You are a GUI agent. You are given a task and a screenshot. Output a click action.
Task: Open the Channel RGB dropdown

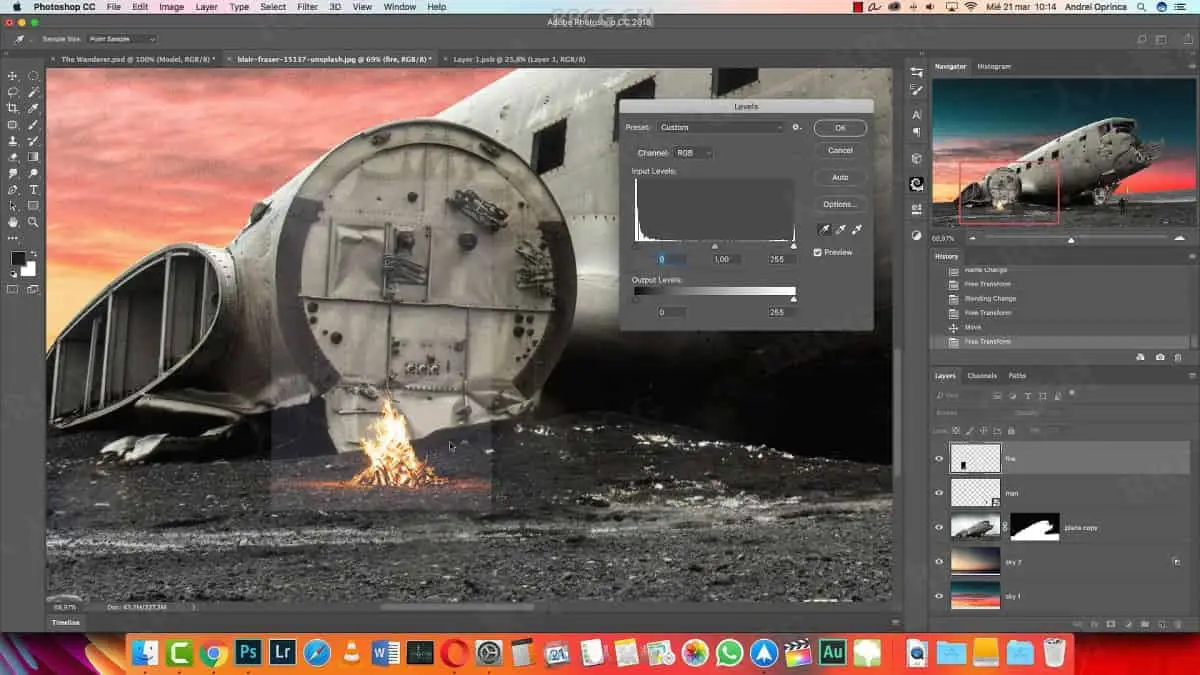pos(693,153)
